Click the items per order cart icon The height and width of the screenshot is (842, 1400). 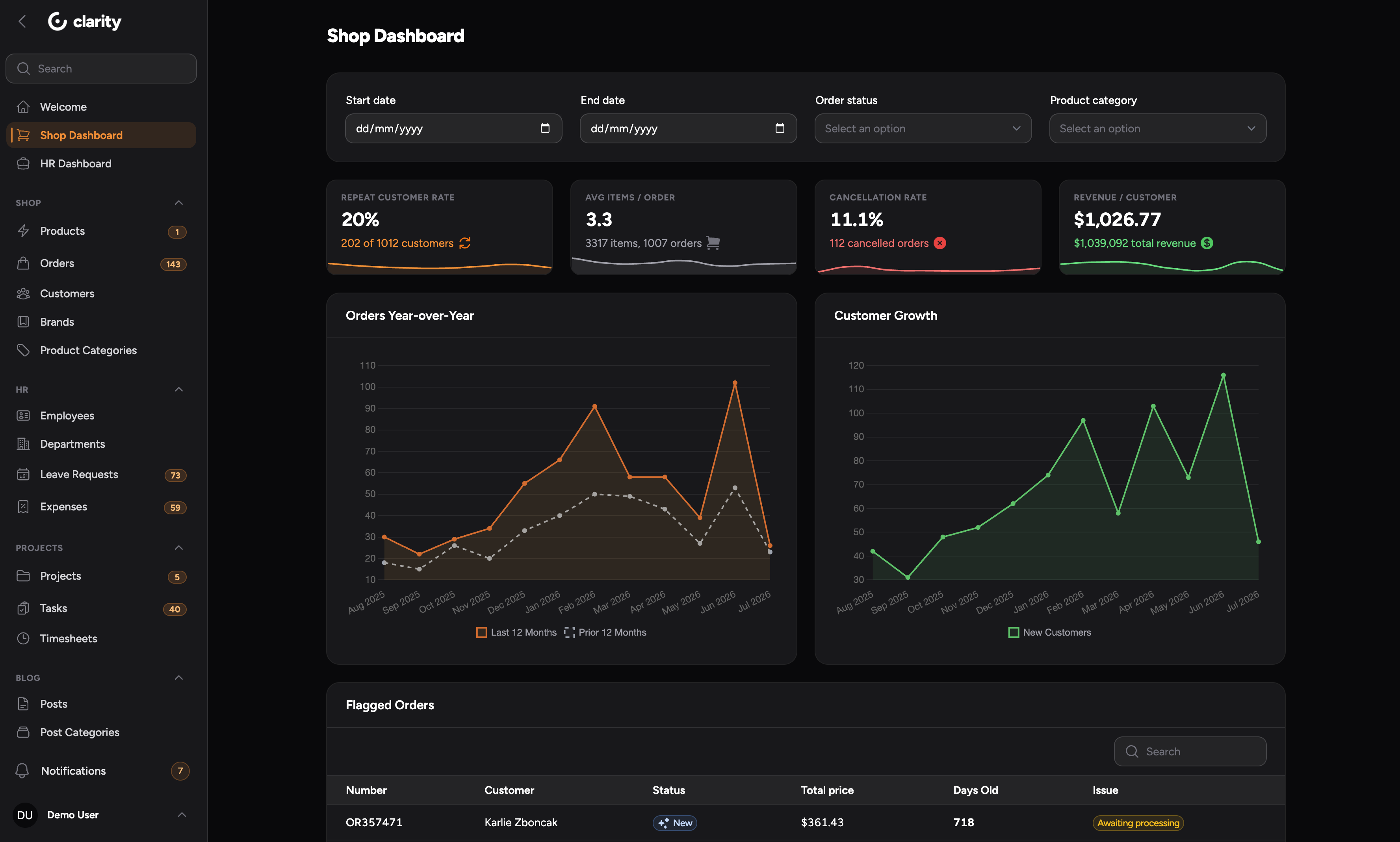713,243
